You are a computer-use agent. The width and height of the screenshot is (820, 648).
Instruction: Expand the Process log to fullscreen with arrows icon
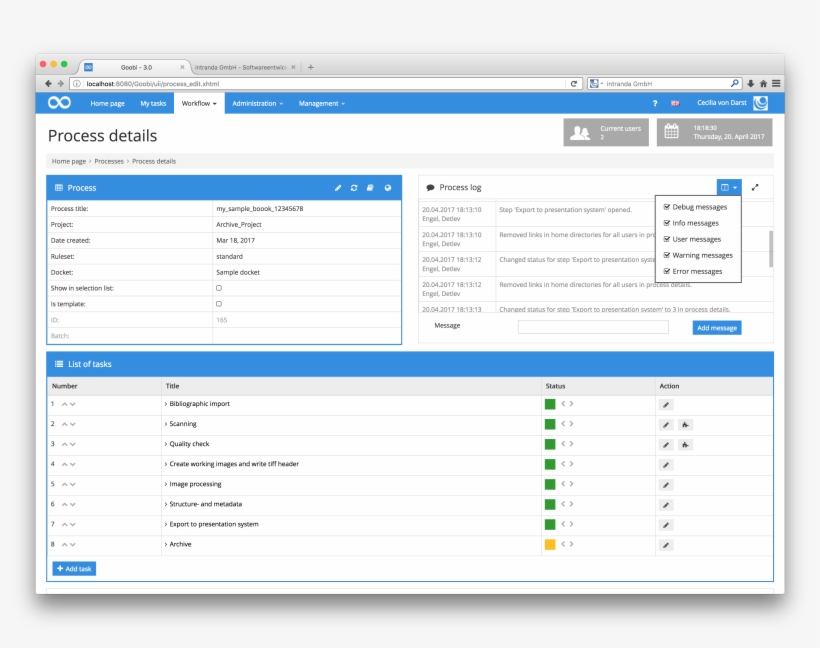[x=756, y=187]
